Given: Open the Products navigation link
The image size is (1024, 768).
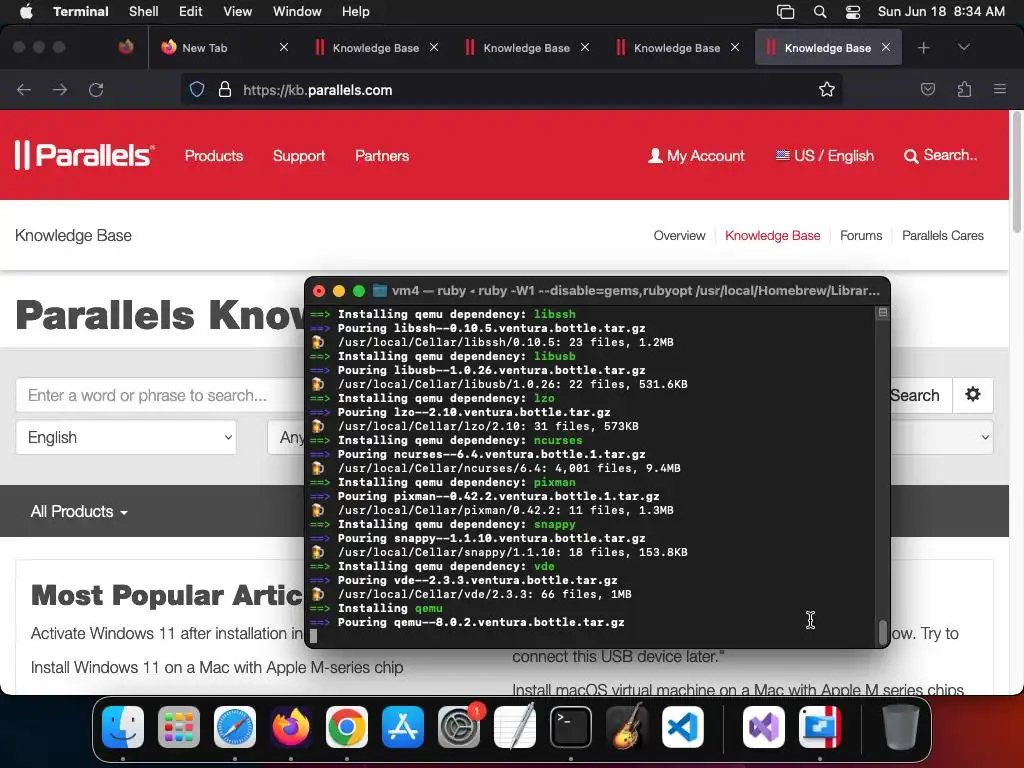Looking at the screenshot, I should tap(214, 155).
